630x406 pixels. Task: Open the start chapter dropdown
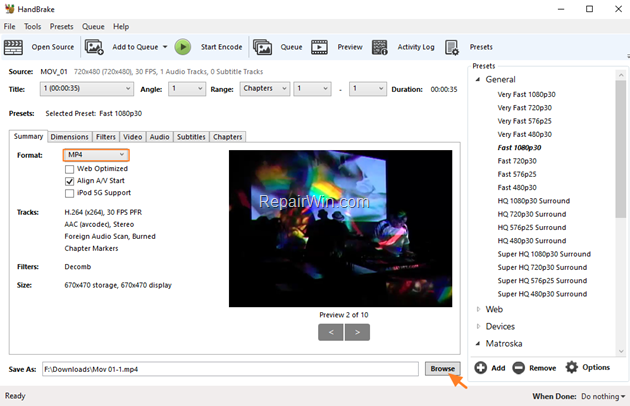[x=312, y=88]
